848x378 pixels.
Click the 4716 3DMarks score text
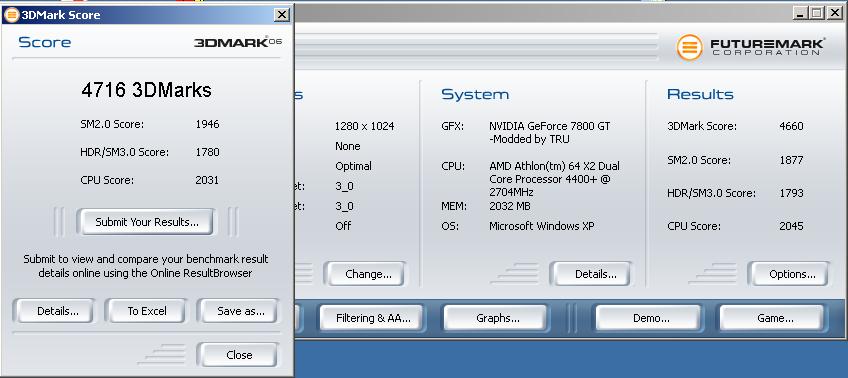(x=146, y=90)
